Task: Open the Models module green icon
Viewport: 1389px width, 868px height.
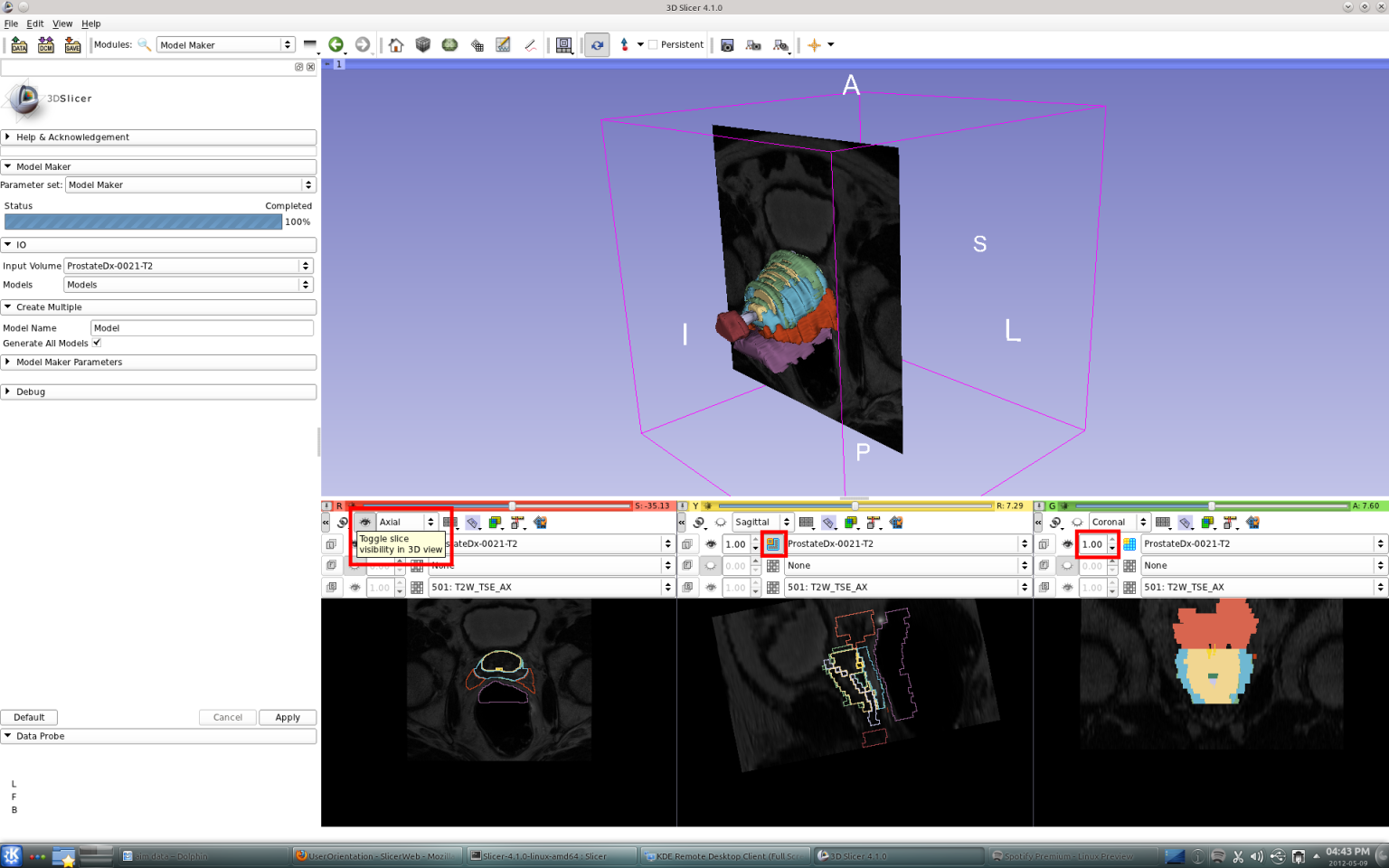Action: tap(449, 44)
